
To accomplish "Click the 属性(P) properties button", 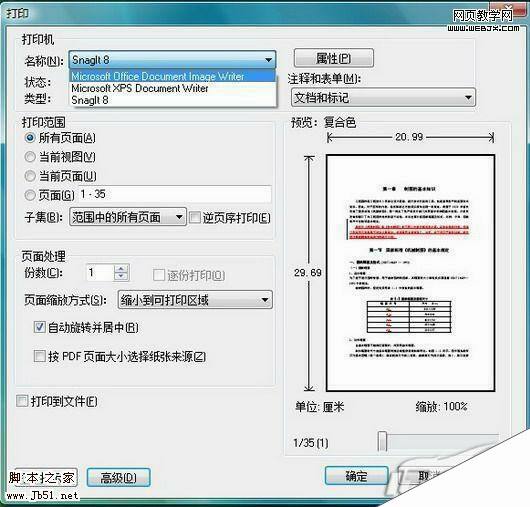I will (x=334, y=58).
